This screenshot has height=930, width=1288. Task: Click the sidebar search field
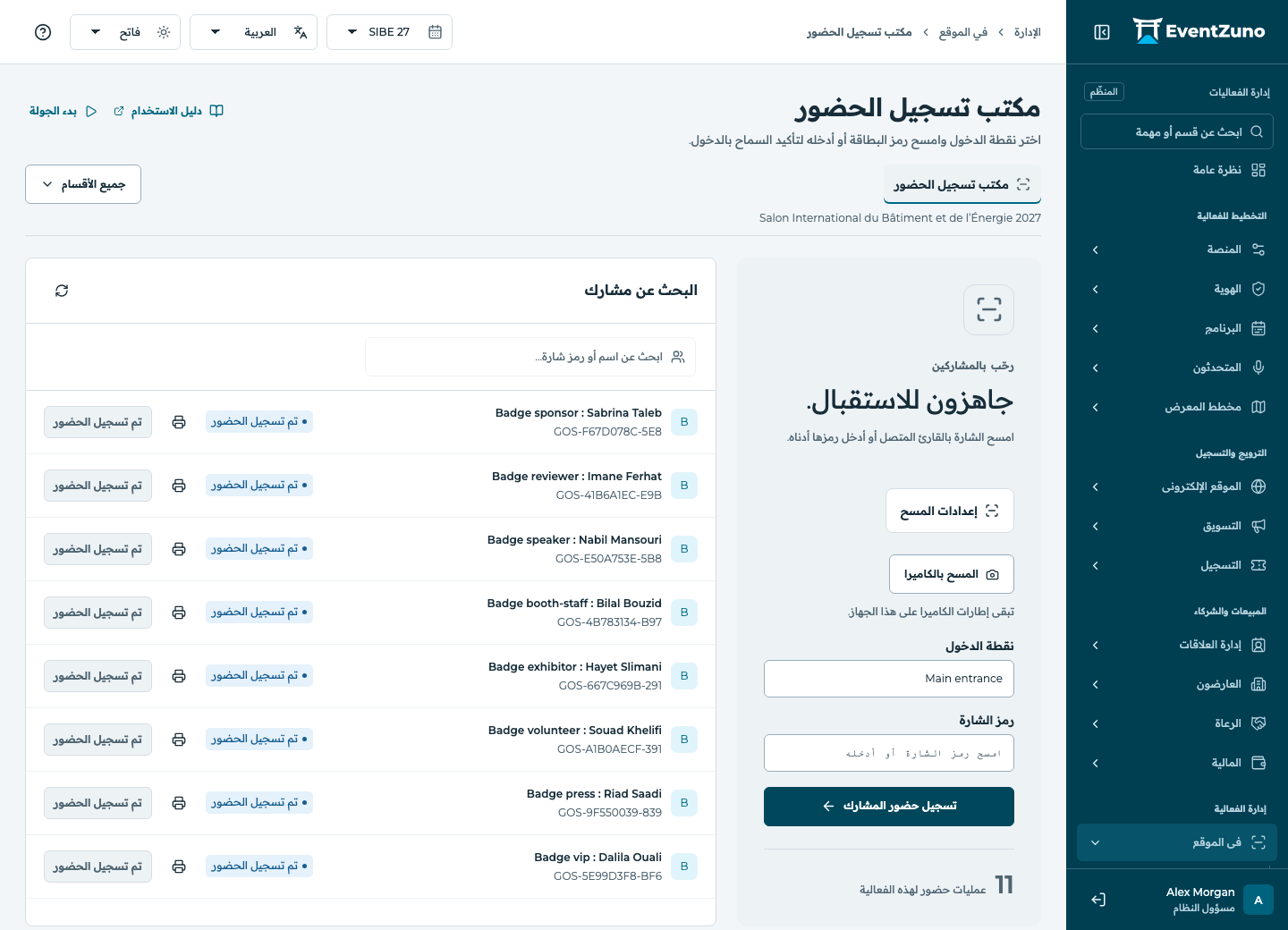(1177, 131)
